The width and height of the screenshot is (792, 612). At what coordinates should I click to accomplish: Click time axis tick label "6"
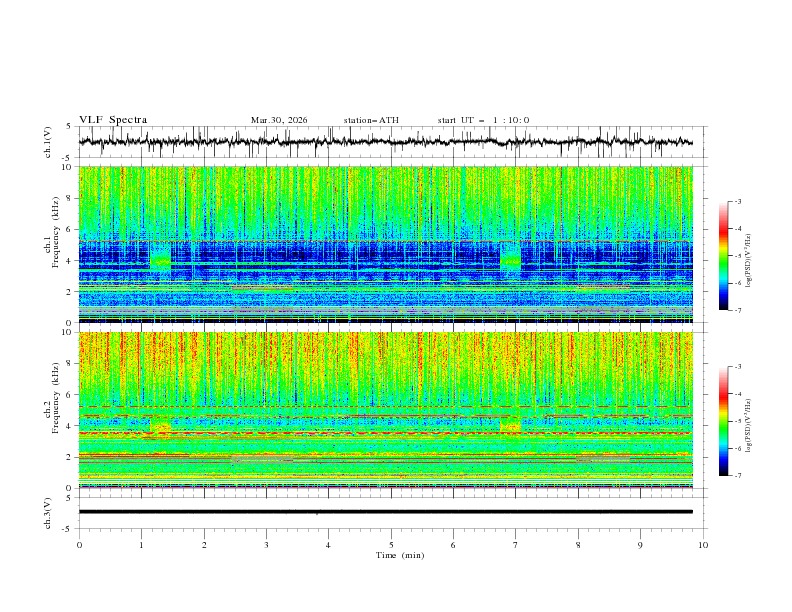click(453, 545)
